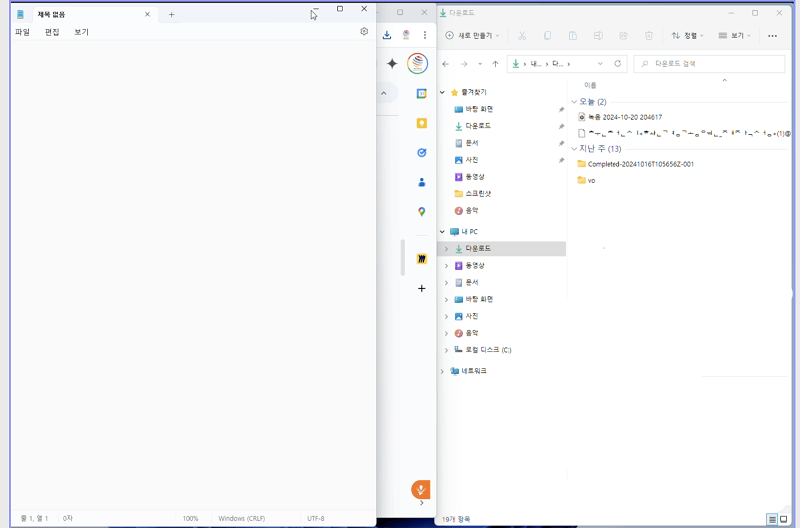
Task: Click the 다운로드 검색 search box
Action: (709, 64)
